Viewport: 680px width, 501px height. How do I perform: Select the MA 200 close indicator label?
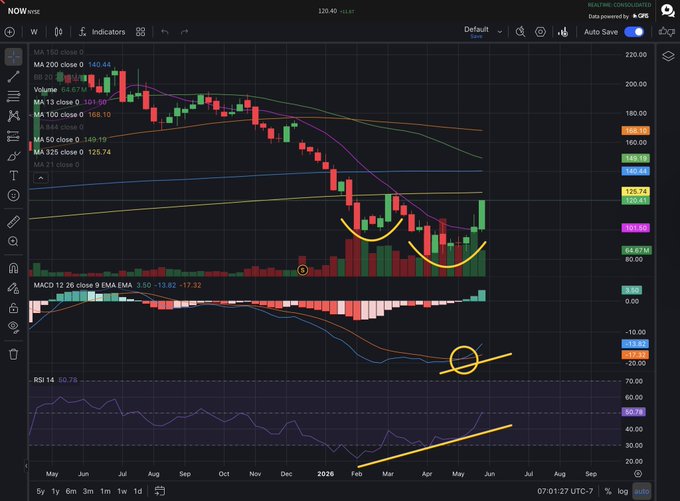[59, 65]
